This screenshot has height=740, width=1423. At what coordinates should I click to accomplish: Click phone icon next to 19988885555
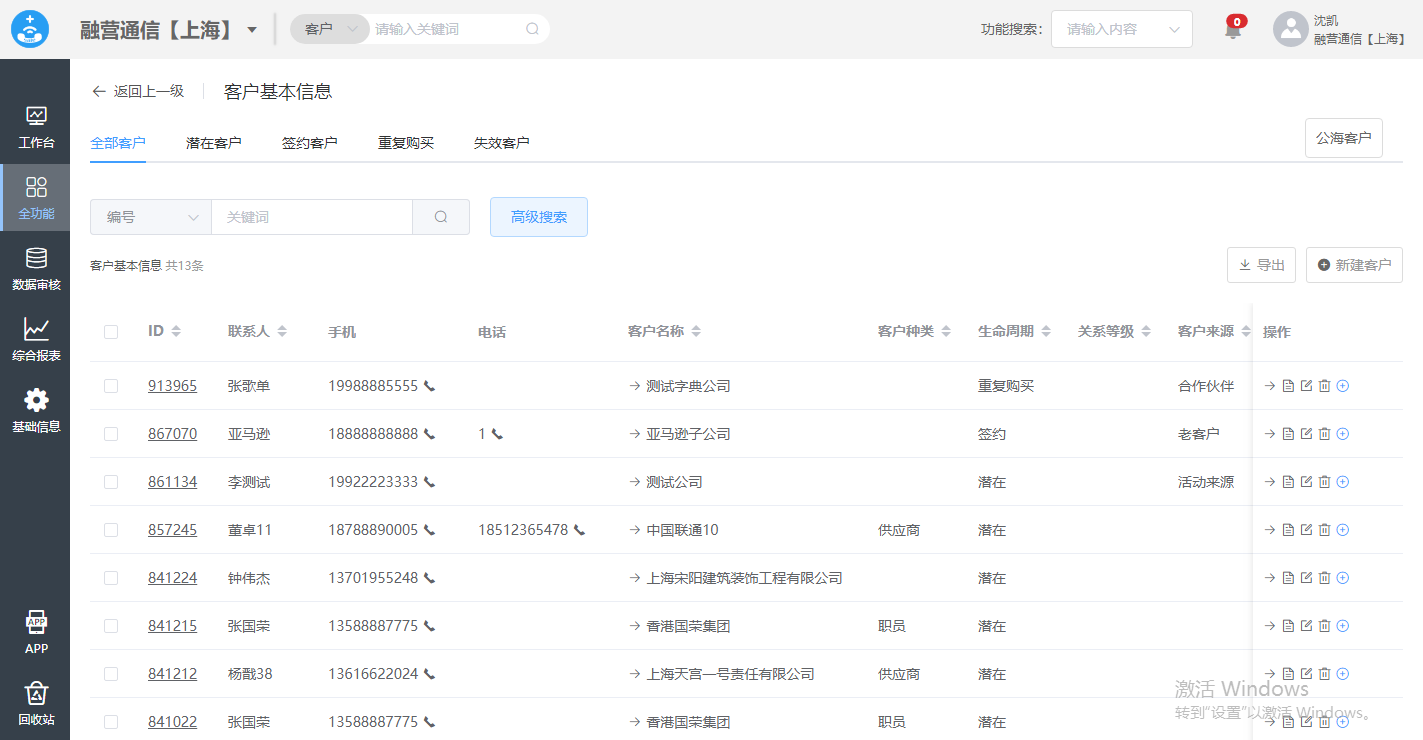pos(430,386)
